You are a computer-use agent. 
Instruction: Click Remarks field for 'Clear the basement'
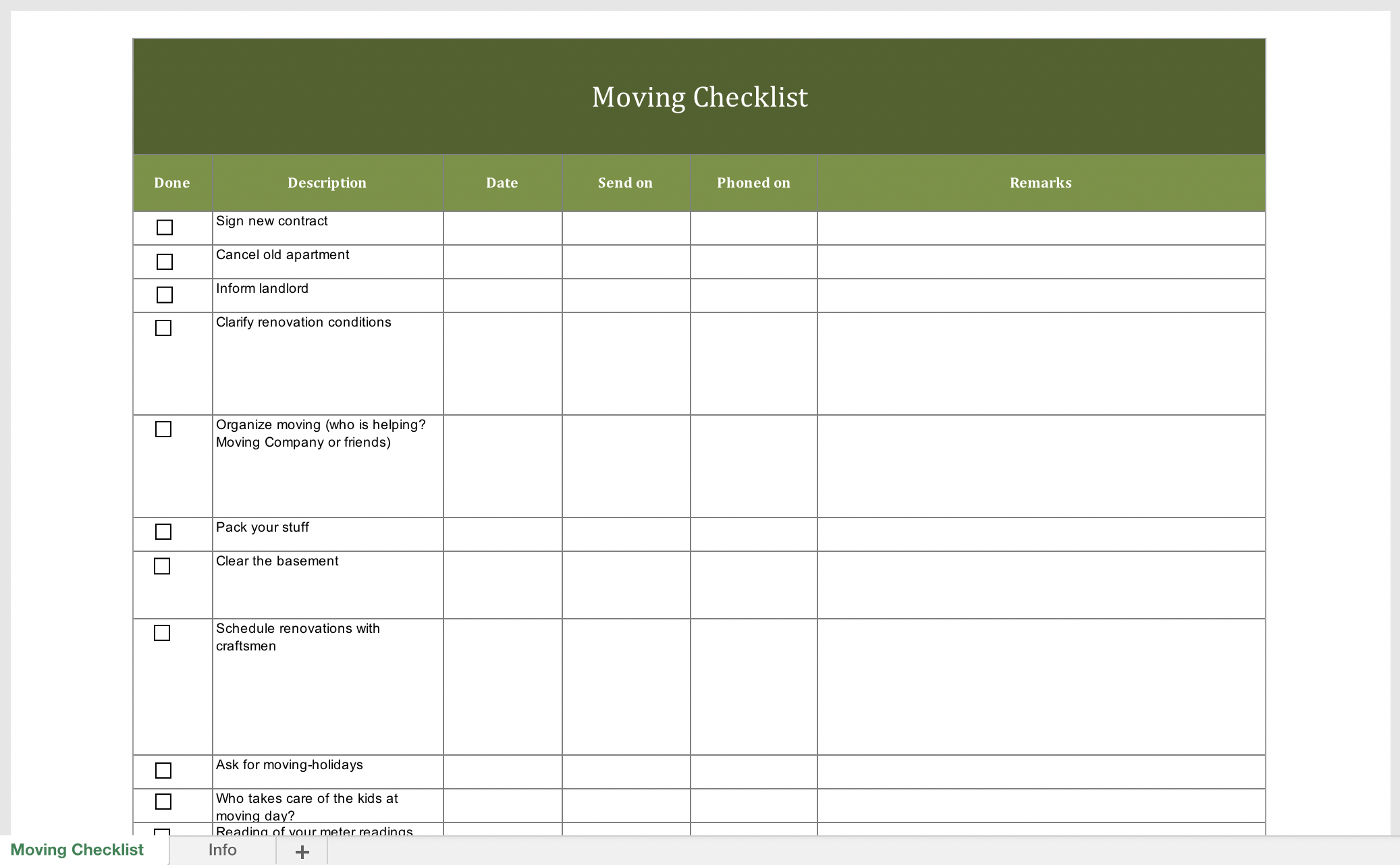pos(1040,580)
